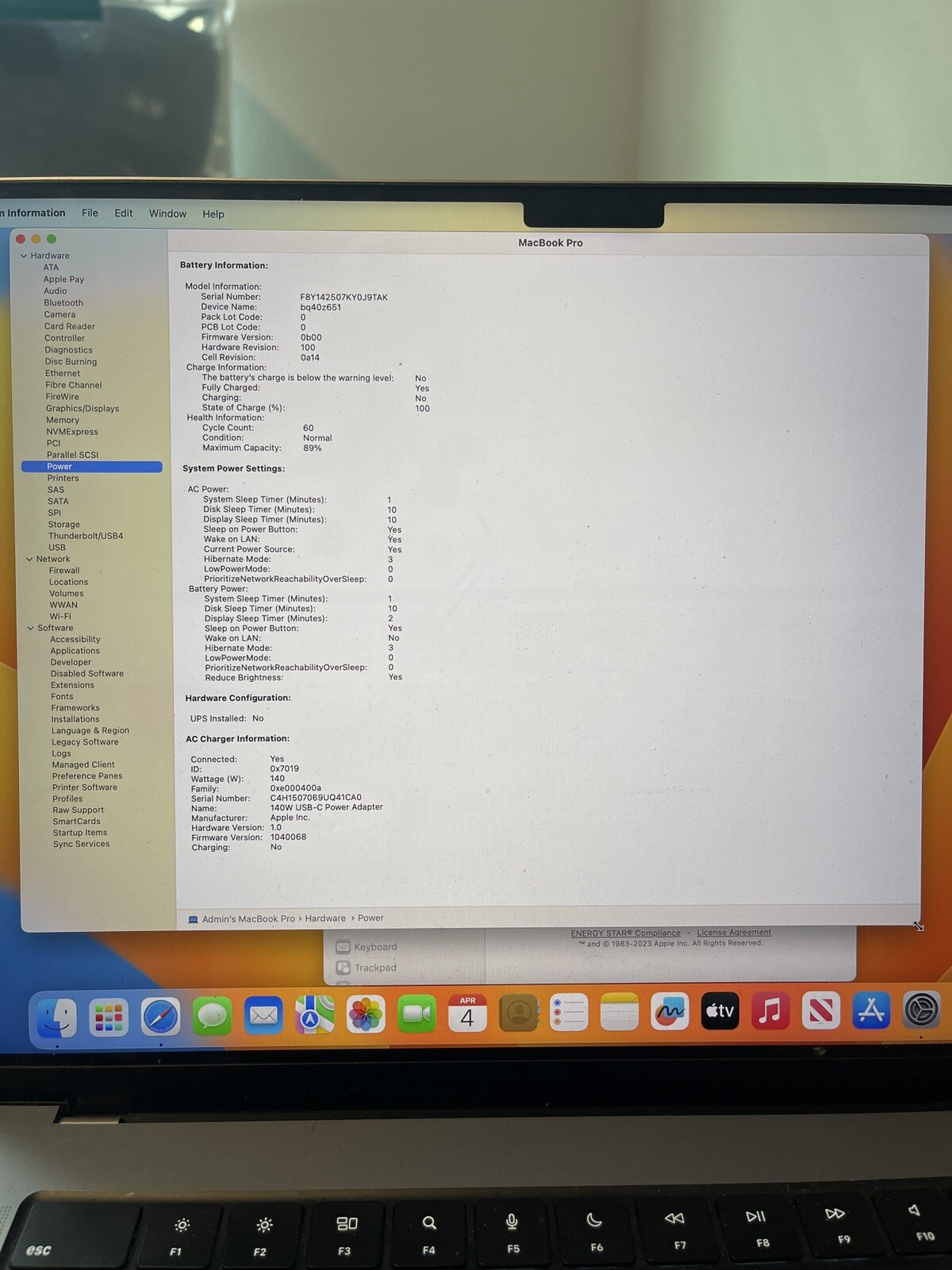Launch FaceTime from the Dock
The image size is (952, 1270).
tap(416, 1014)
